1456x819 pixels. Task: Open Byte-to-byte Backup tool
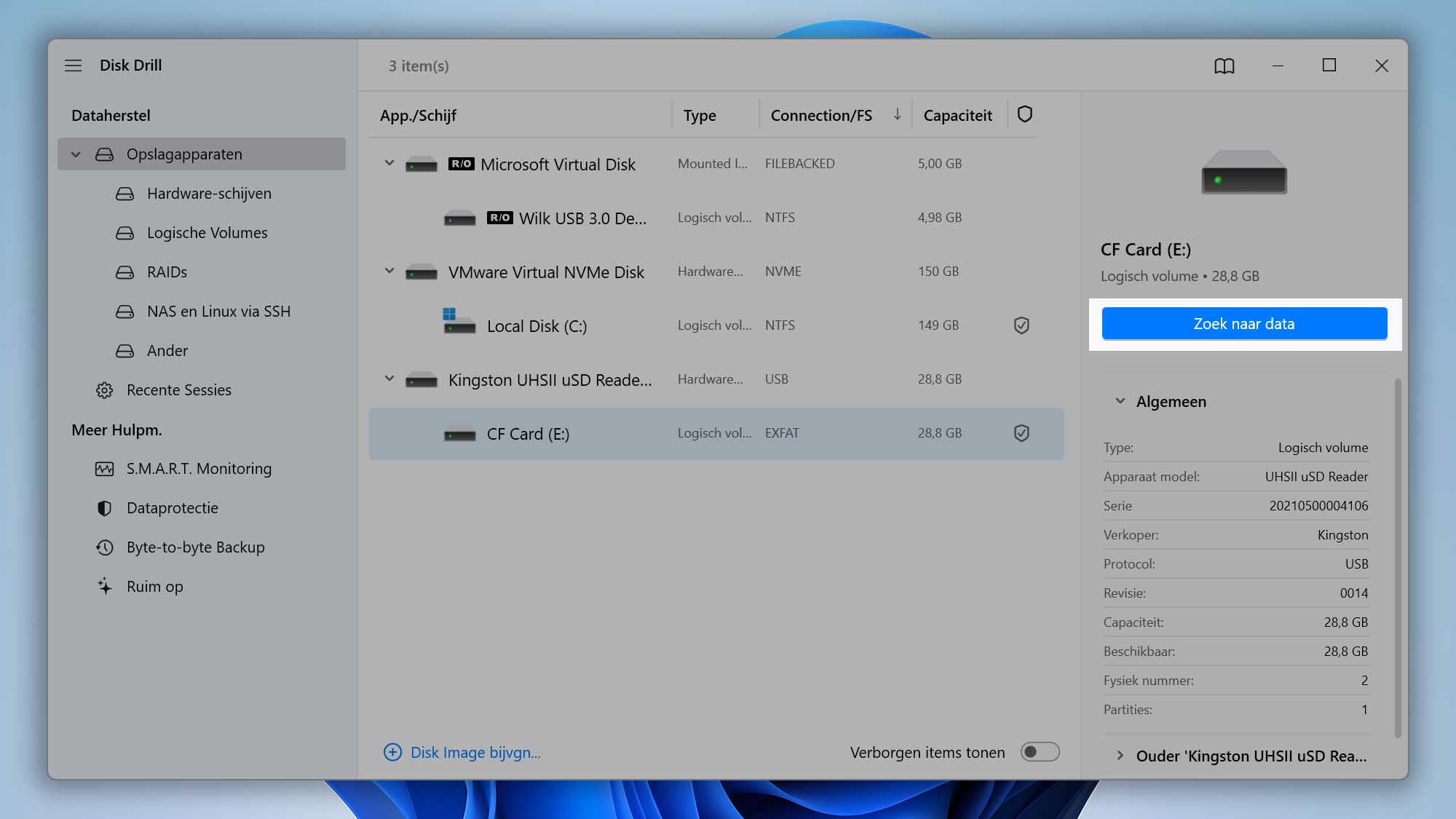click(x=196, y=547)
